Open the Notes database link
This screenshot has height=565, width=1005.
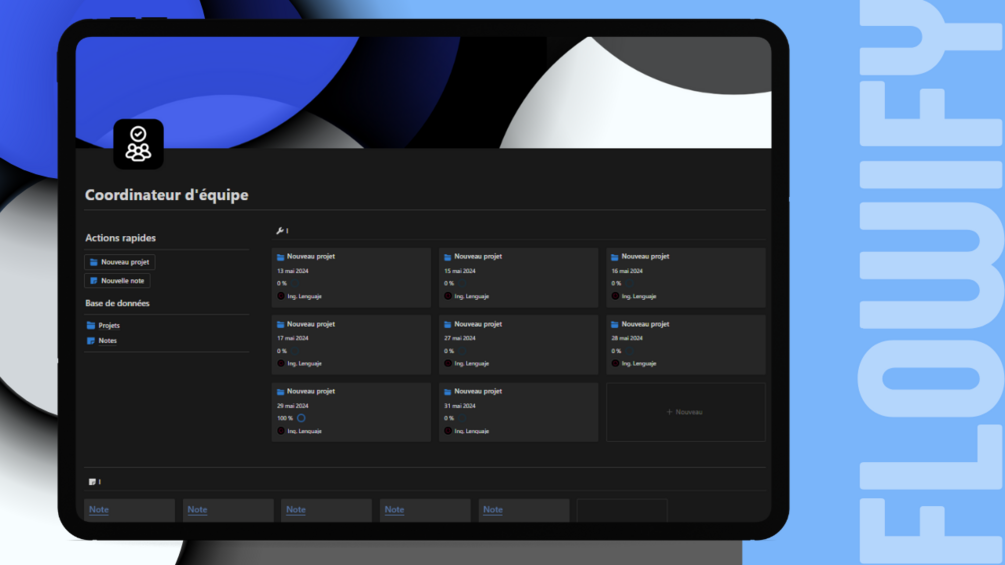(x=108, y=341)
